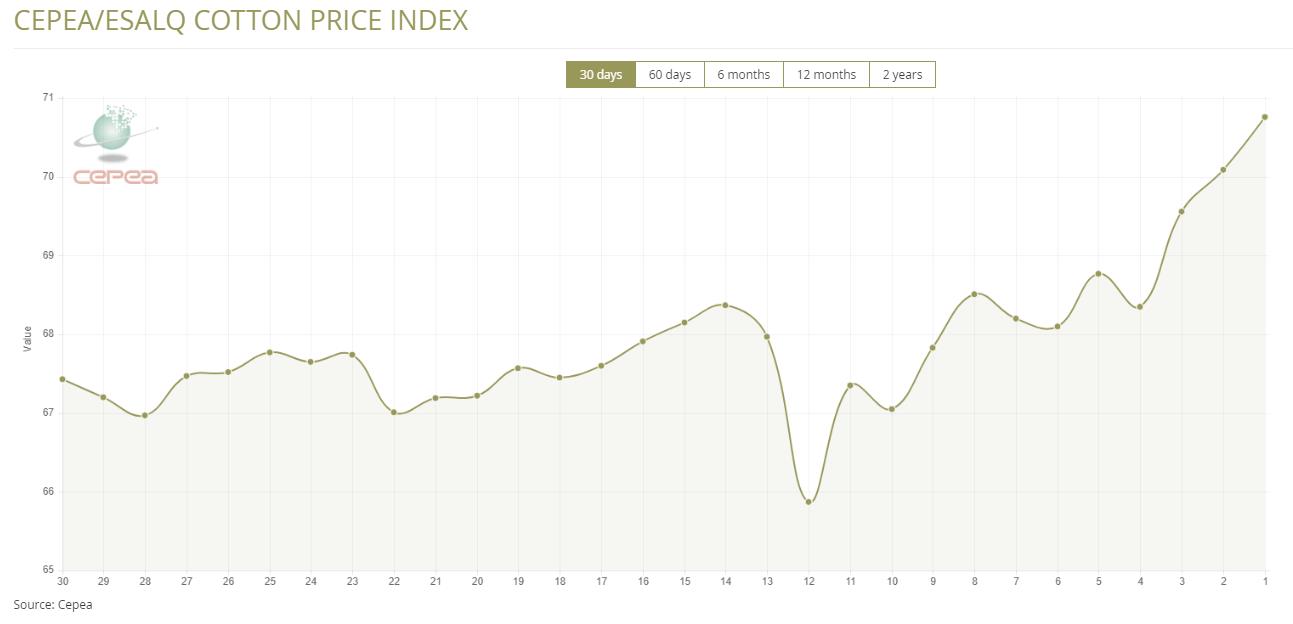Show the 6 months price range
Viewport: 1293px width, 624px height.
743,75
